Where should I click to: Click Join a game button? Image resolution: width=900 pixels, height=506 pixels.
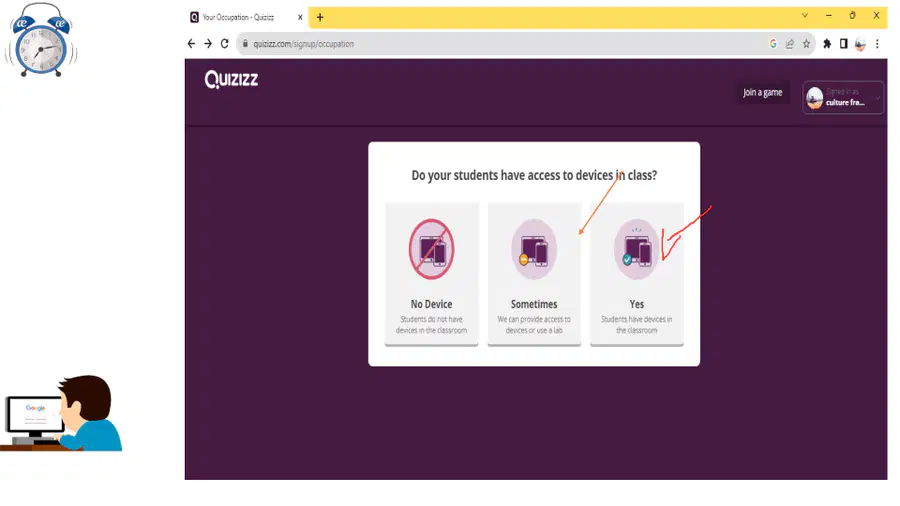(762, 92)
